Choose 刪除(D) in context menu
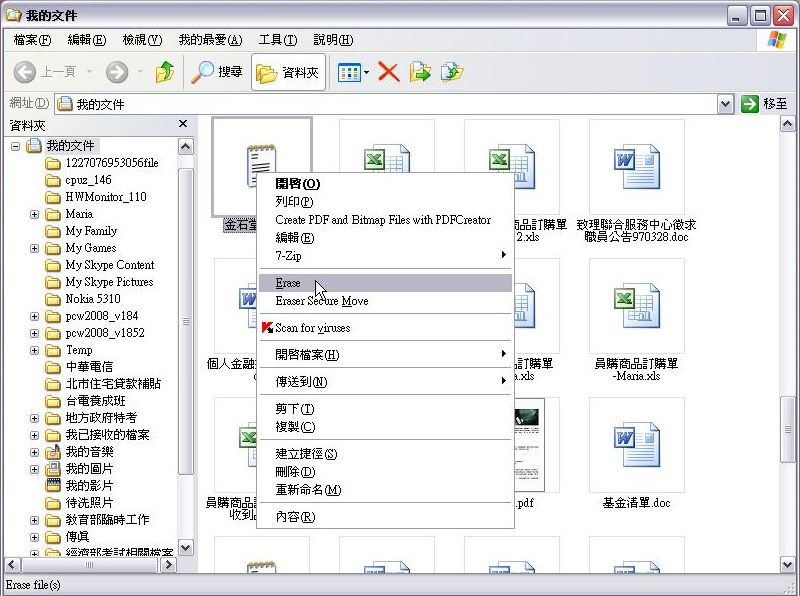 point(386,472)
